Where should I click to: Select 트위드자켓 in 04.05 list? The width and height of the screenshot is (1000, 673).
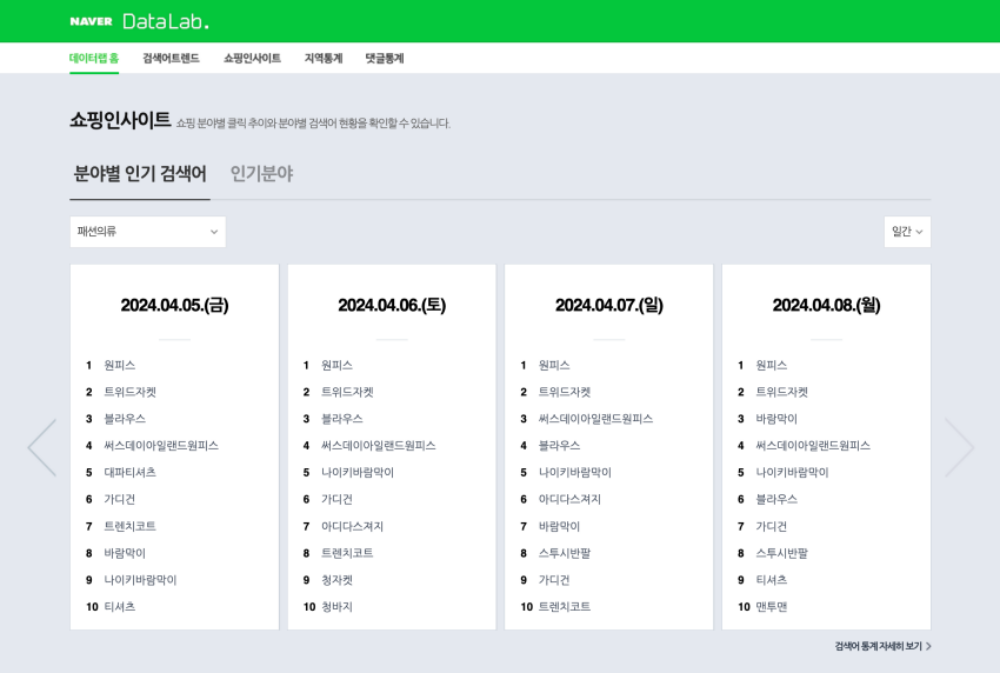point(130,392)
